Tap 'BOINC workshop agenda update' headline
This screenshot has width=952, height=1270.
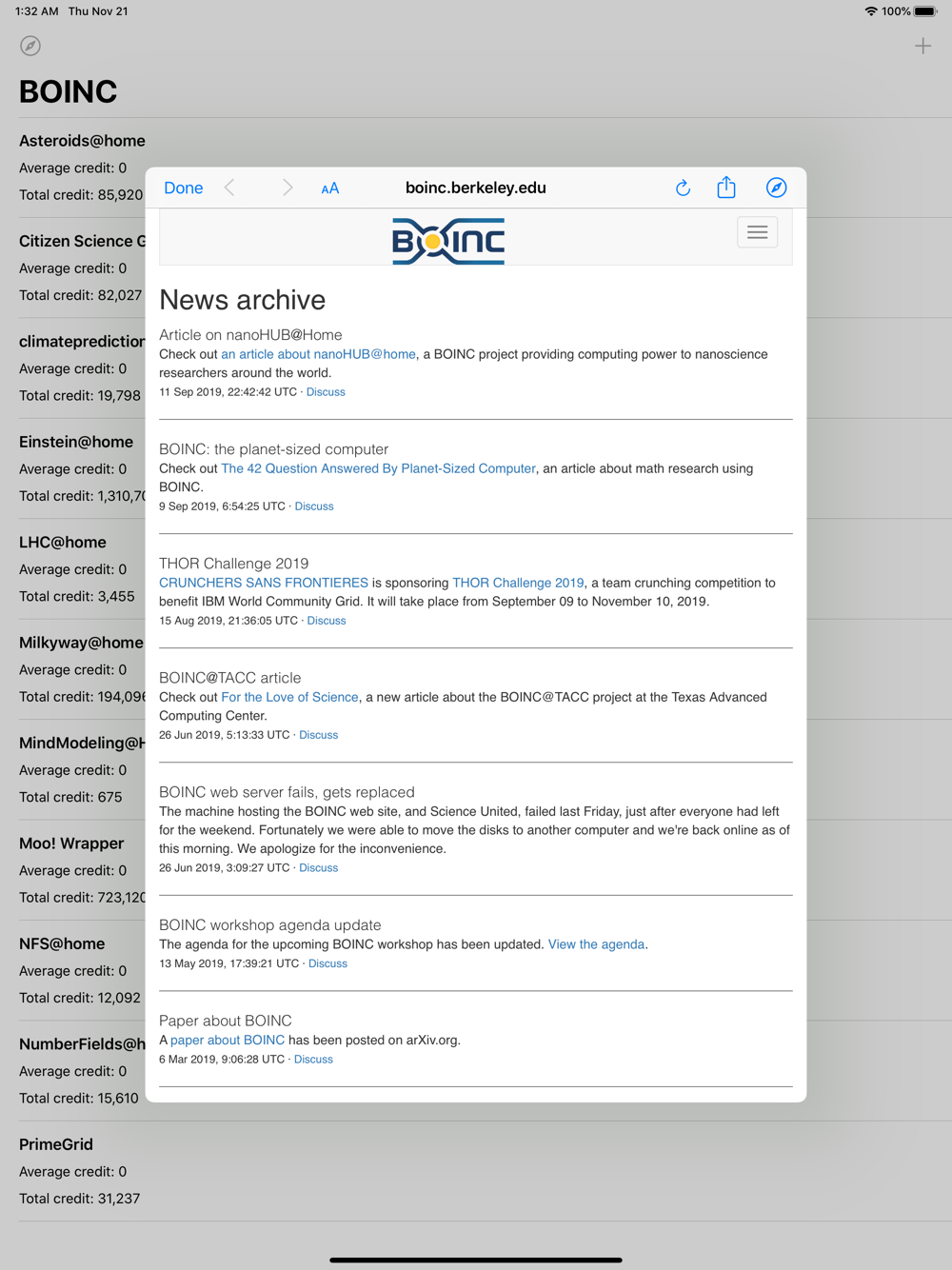pos(270,925)
